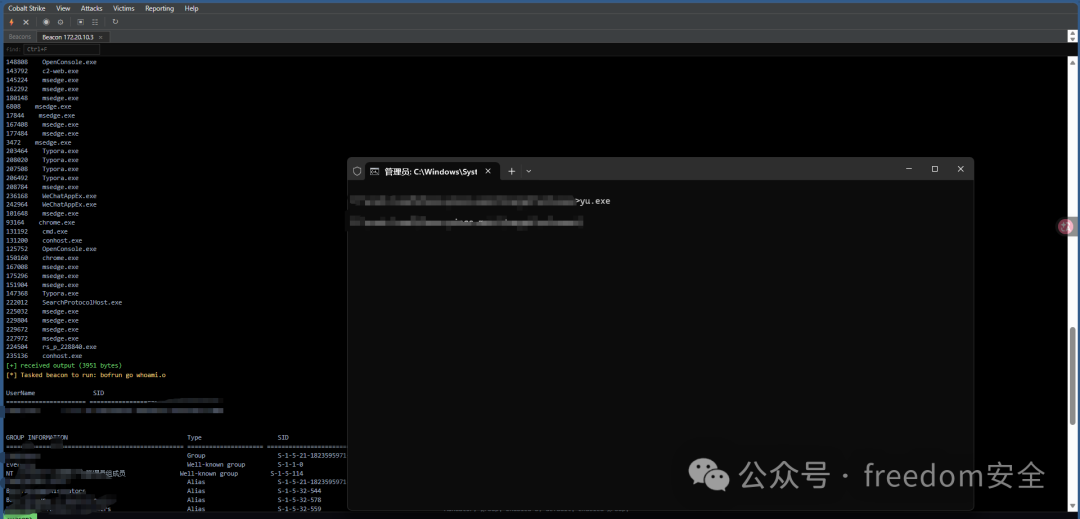Switch to the Beacons tab
This screenshot has height=519, width=1080.
[20, 36]
